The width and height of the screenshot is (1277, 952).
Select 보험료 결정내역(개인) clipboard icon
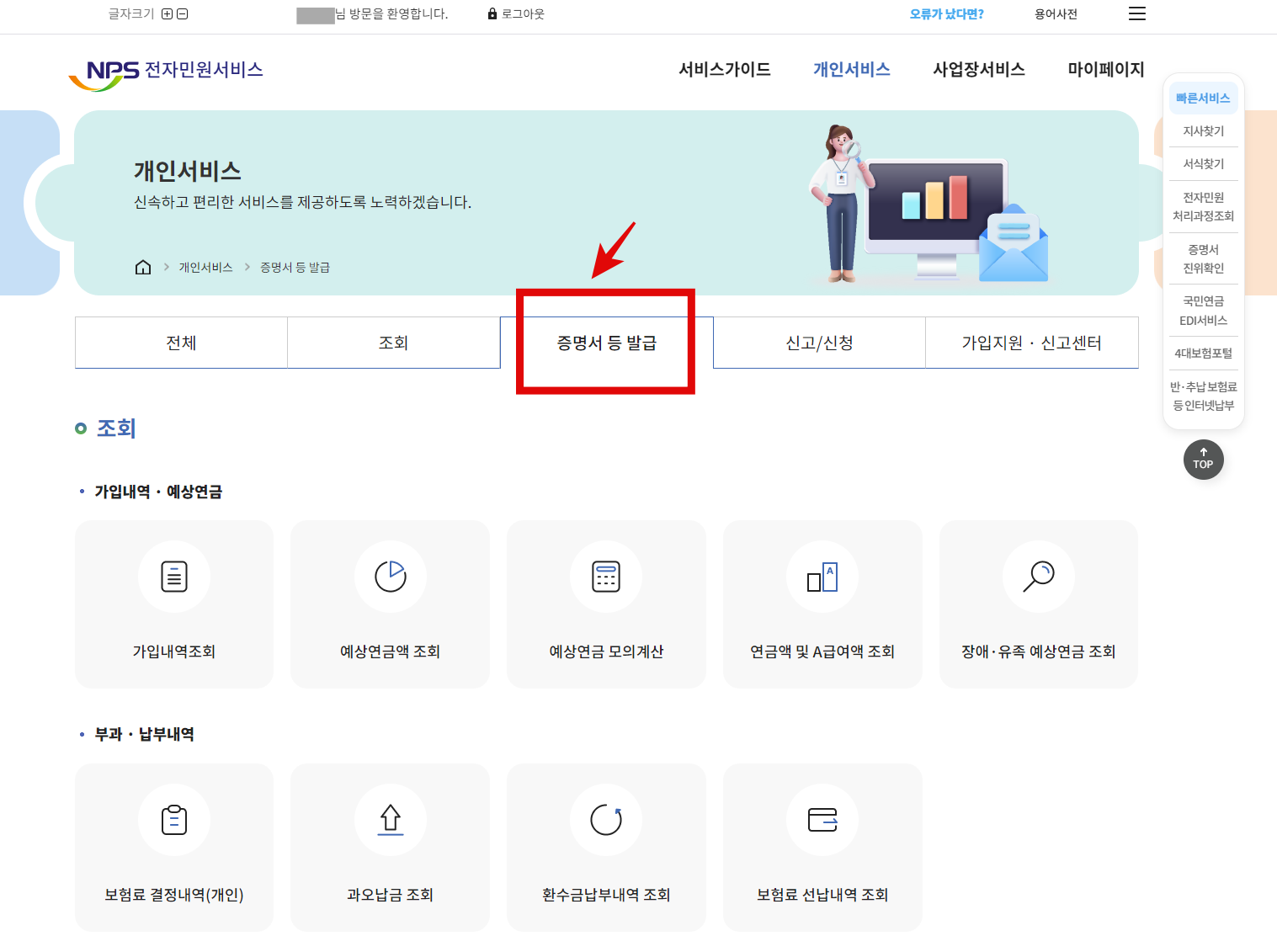coord(173,820)
